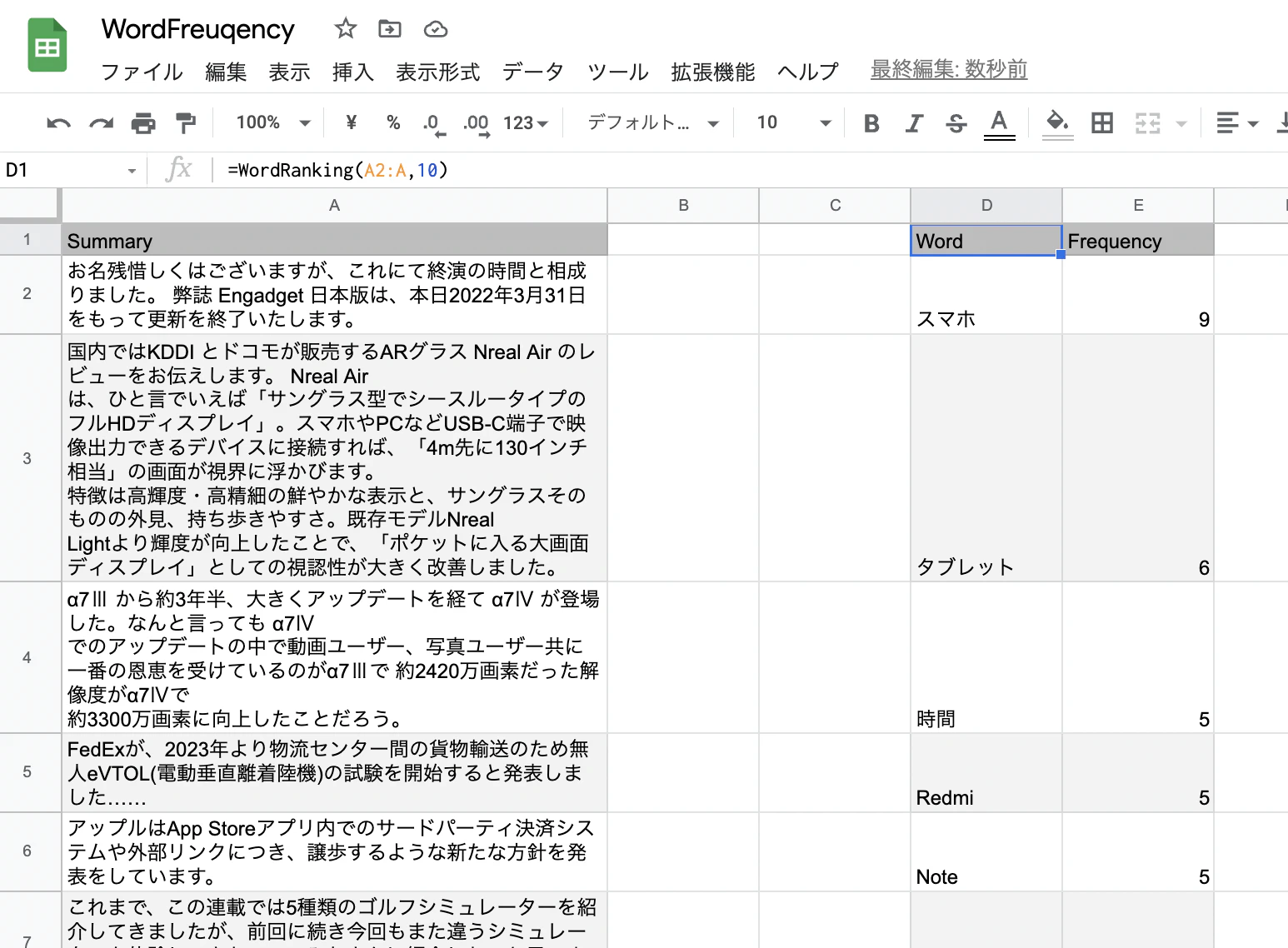Click the WordFreuqency document title

pyautogui.click(x=198, y=29)
